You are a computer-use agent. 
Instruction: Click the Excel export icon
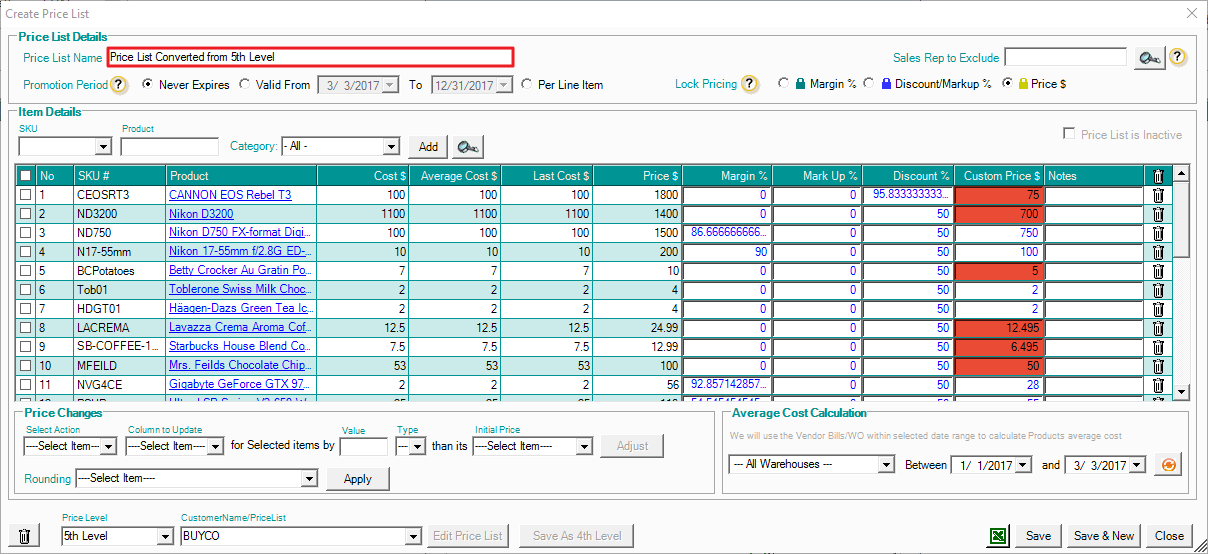click(998, 536)
